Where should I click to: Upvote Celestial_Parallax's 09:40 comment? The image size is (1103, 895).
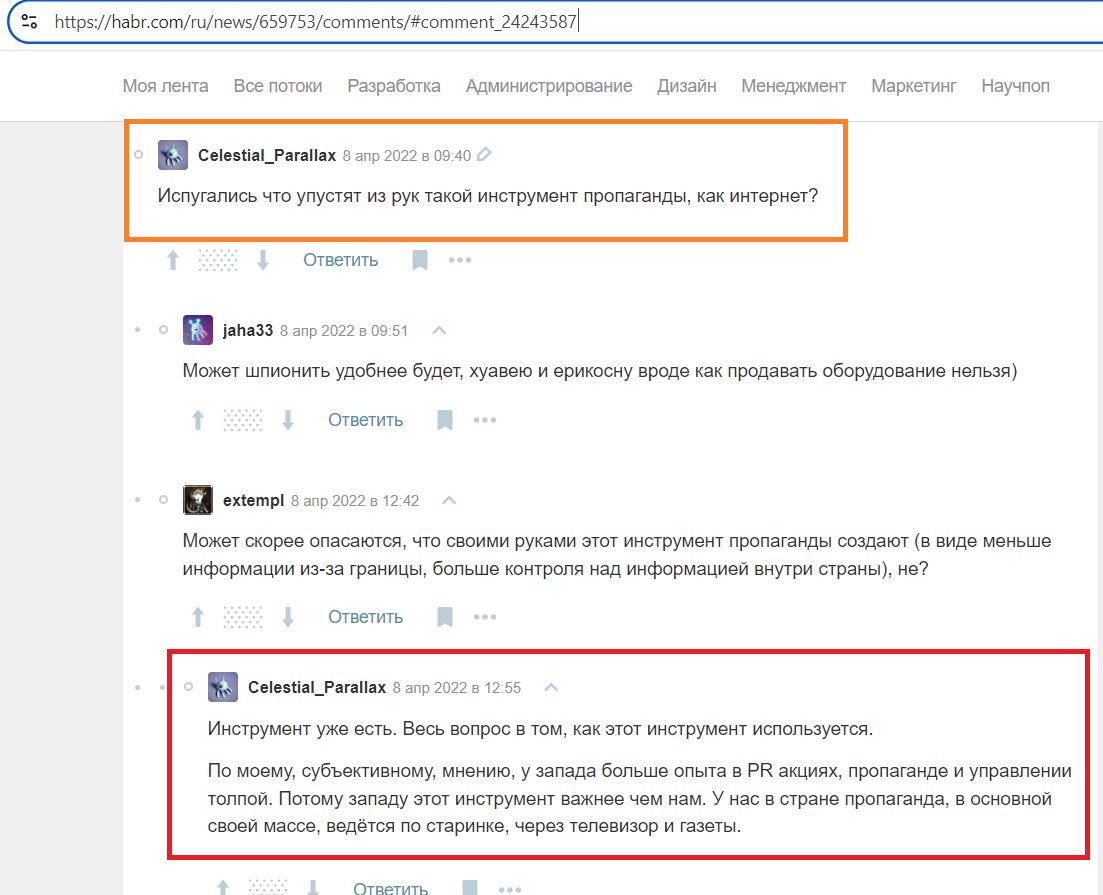[173, 260]
